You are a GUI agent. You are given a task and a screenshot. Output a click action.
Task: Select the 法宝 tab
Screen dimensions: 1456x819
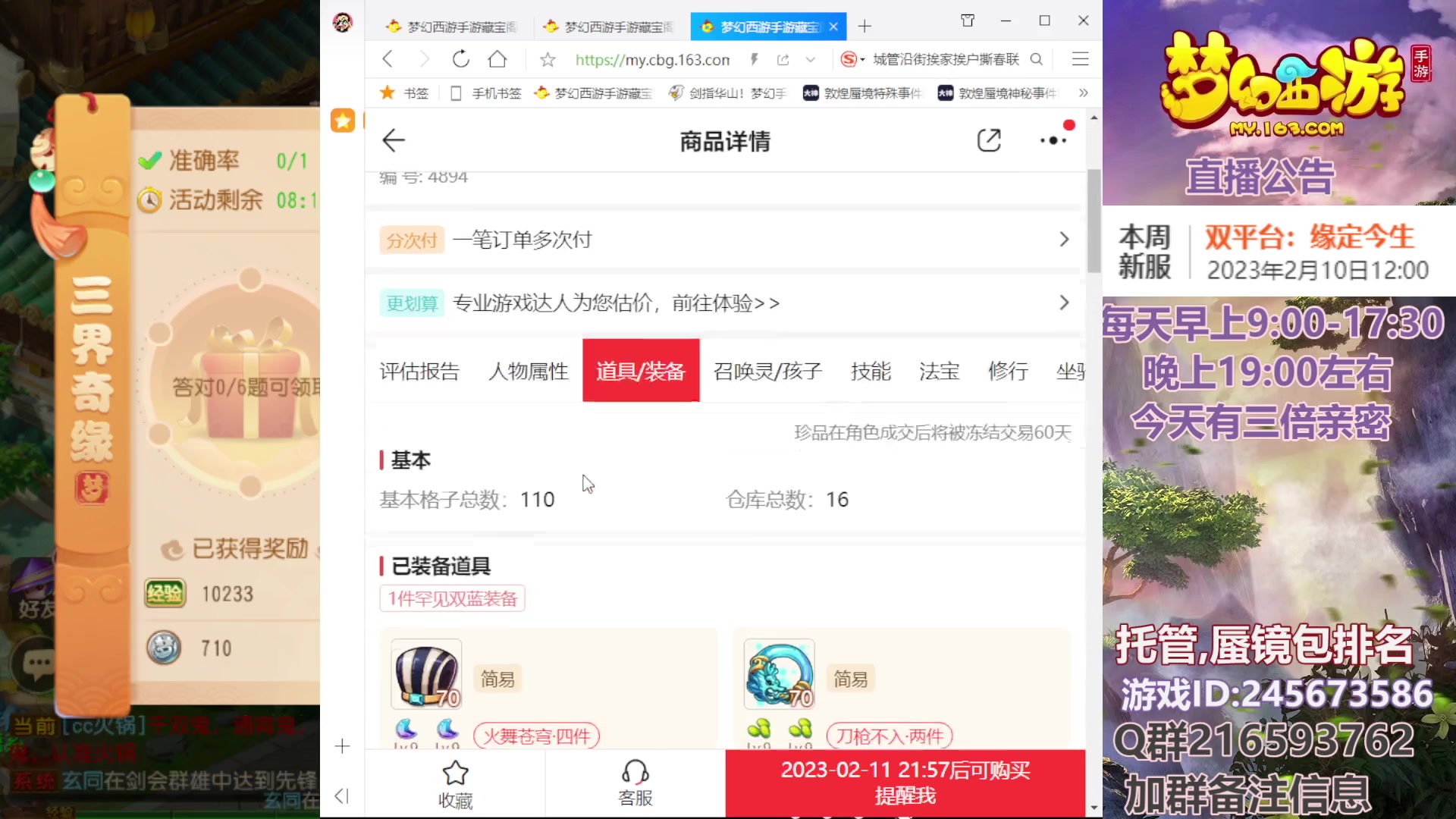click(x=939, y=371)
